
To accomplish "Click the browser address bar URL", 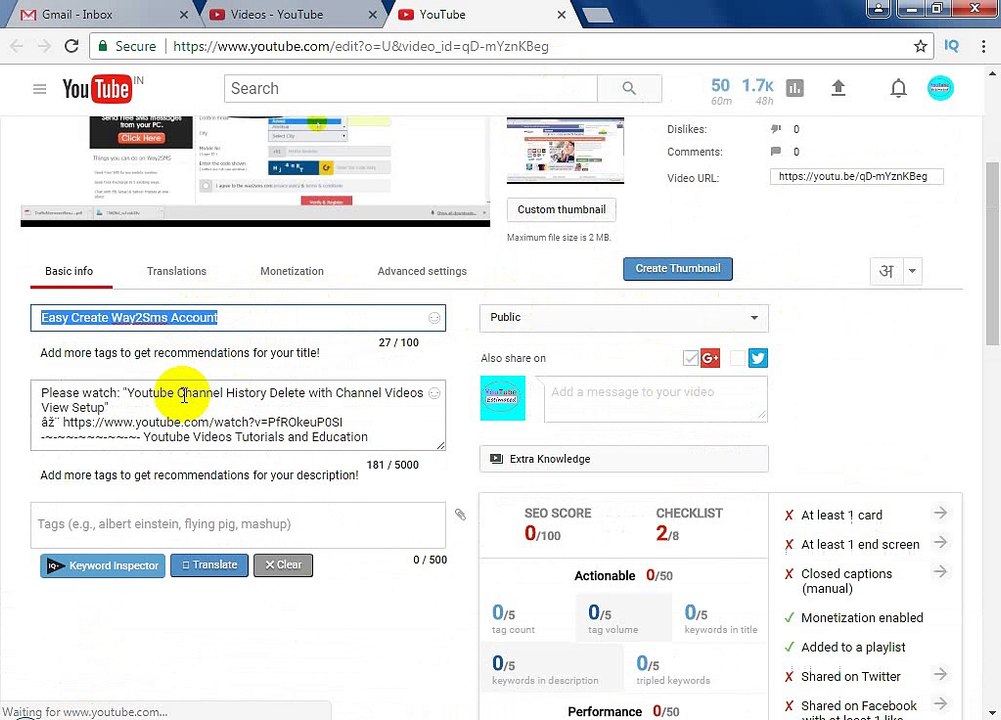I will (361, 46).
